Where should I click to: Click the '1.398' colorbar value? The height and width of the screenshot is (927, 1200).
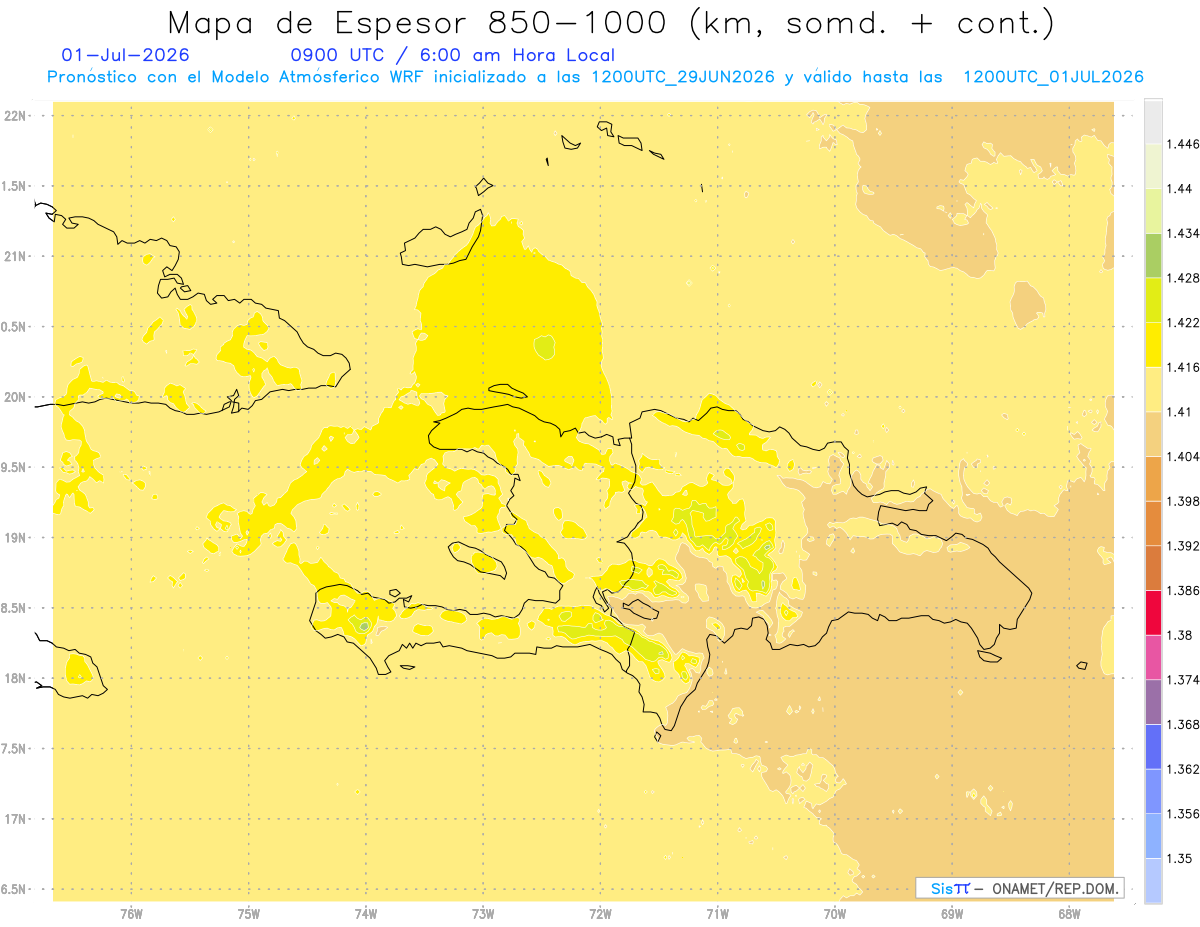coord(1183,501)
